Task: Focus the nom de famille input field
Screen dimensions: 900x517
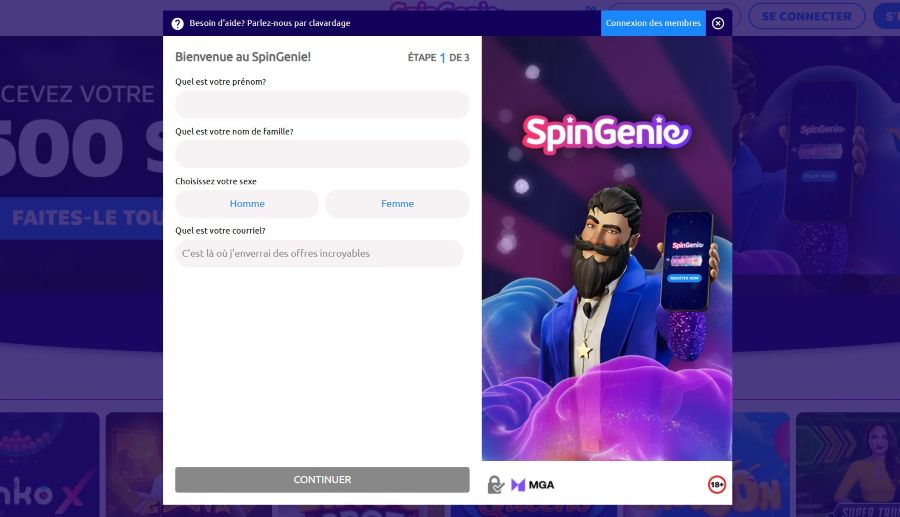Action: [322, 154]
